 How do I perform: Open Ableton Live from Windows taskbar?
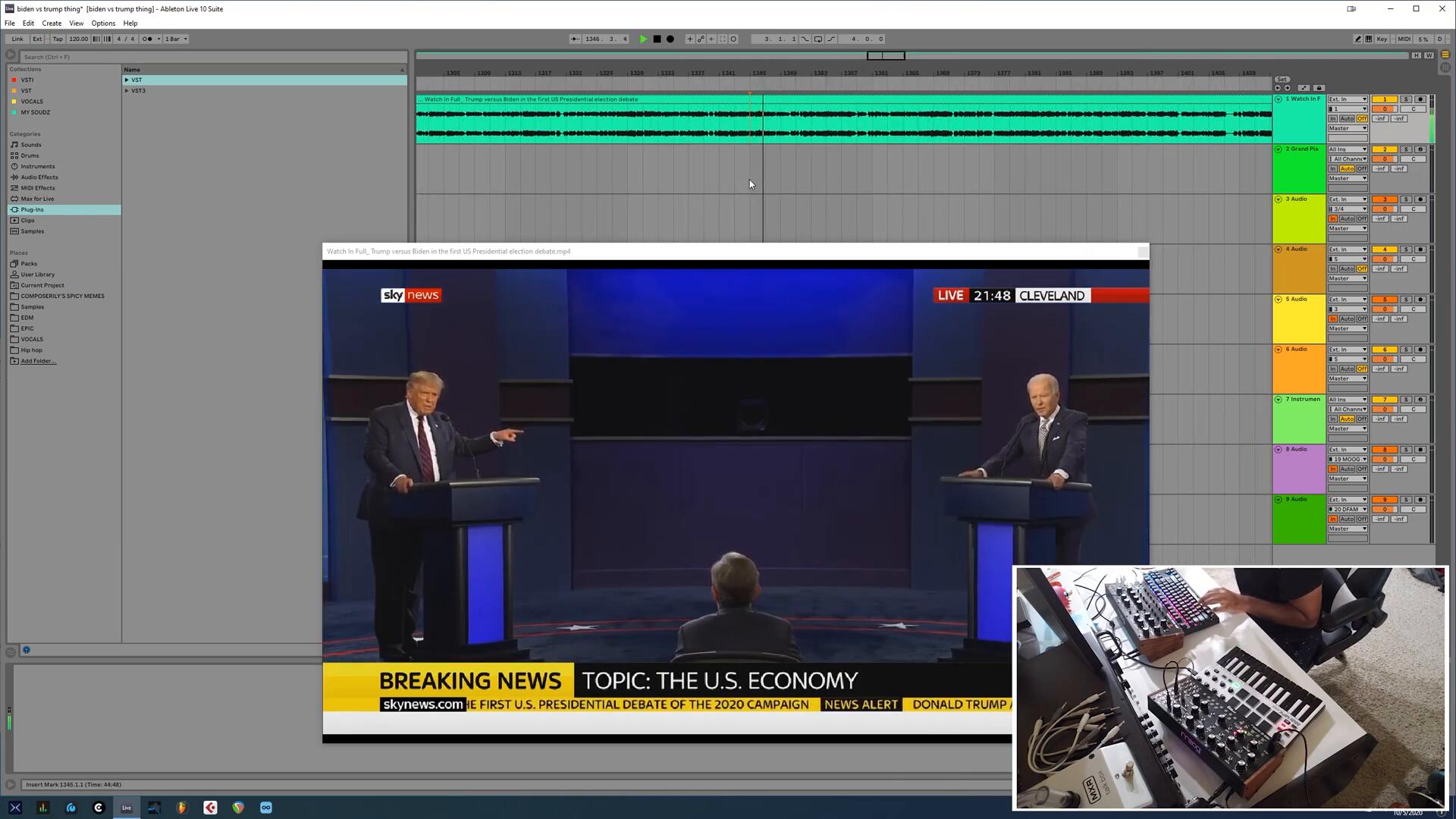(127, 808)
